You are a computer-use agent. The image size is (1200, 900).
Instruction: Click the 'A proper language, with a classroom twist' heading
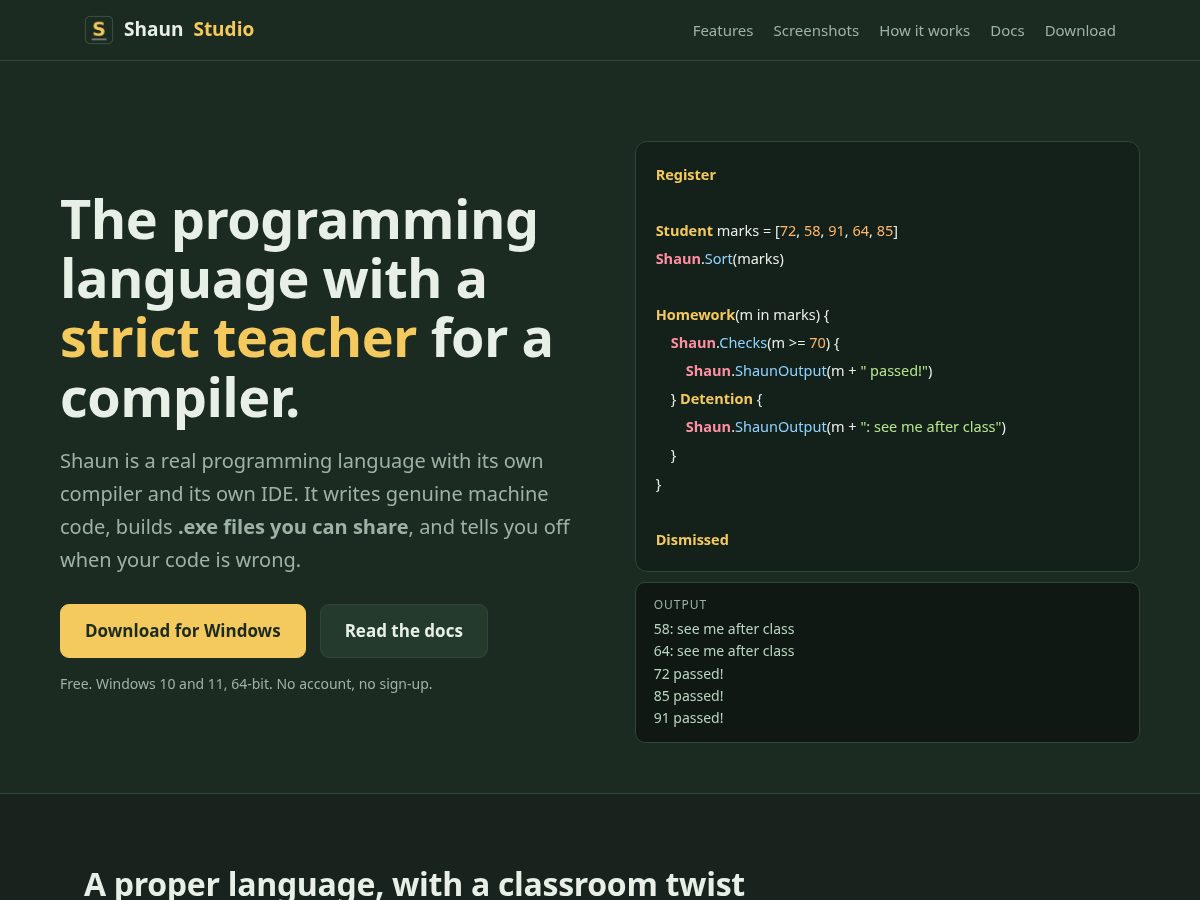click(x=414, y=884)
